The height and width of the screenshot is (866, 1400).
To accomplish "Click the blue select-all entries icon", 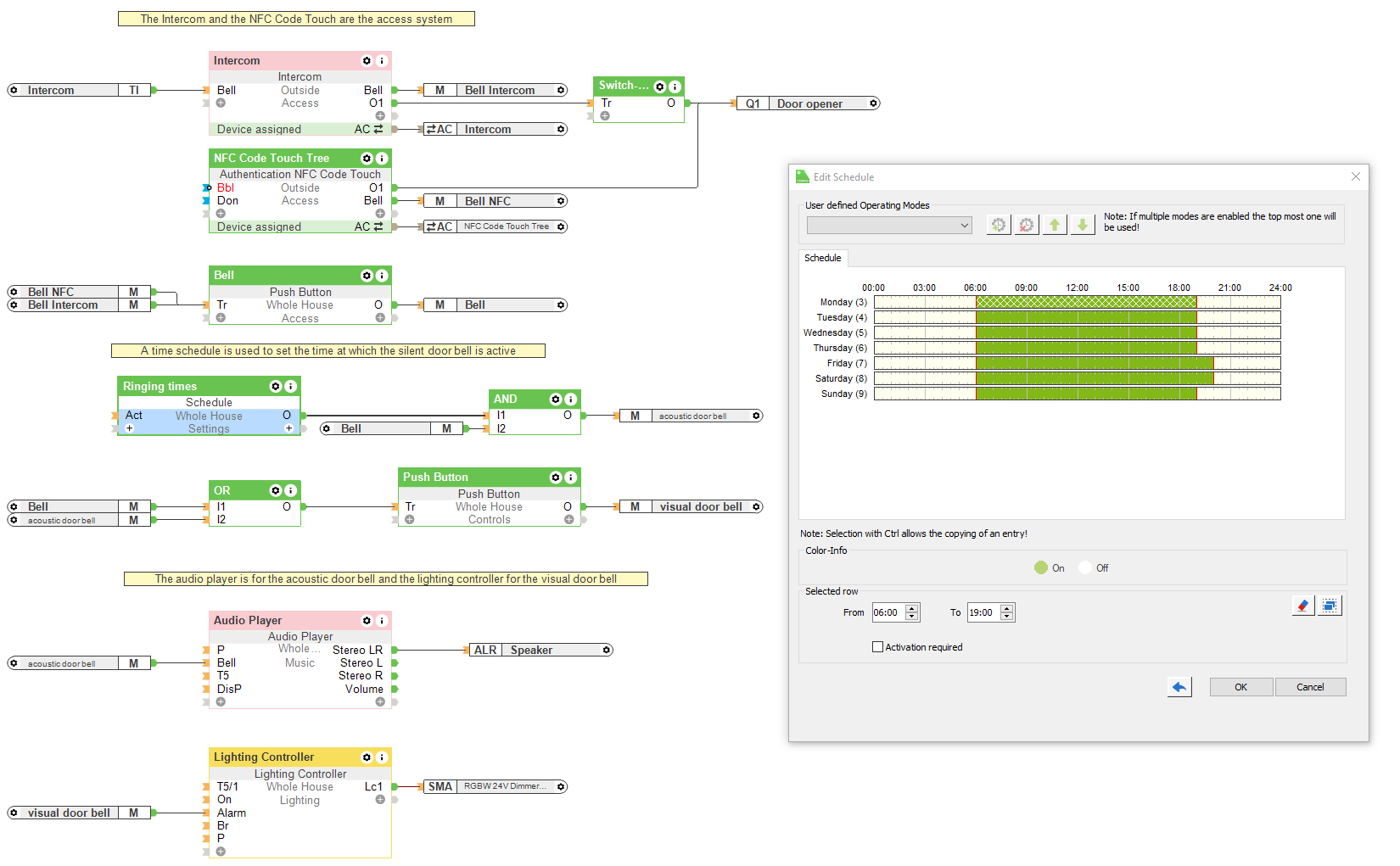I will pyautogui.click(x=1330, y=606).
